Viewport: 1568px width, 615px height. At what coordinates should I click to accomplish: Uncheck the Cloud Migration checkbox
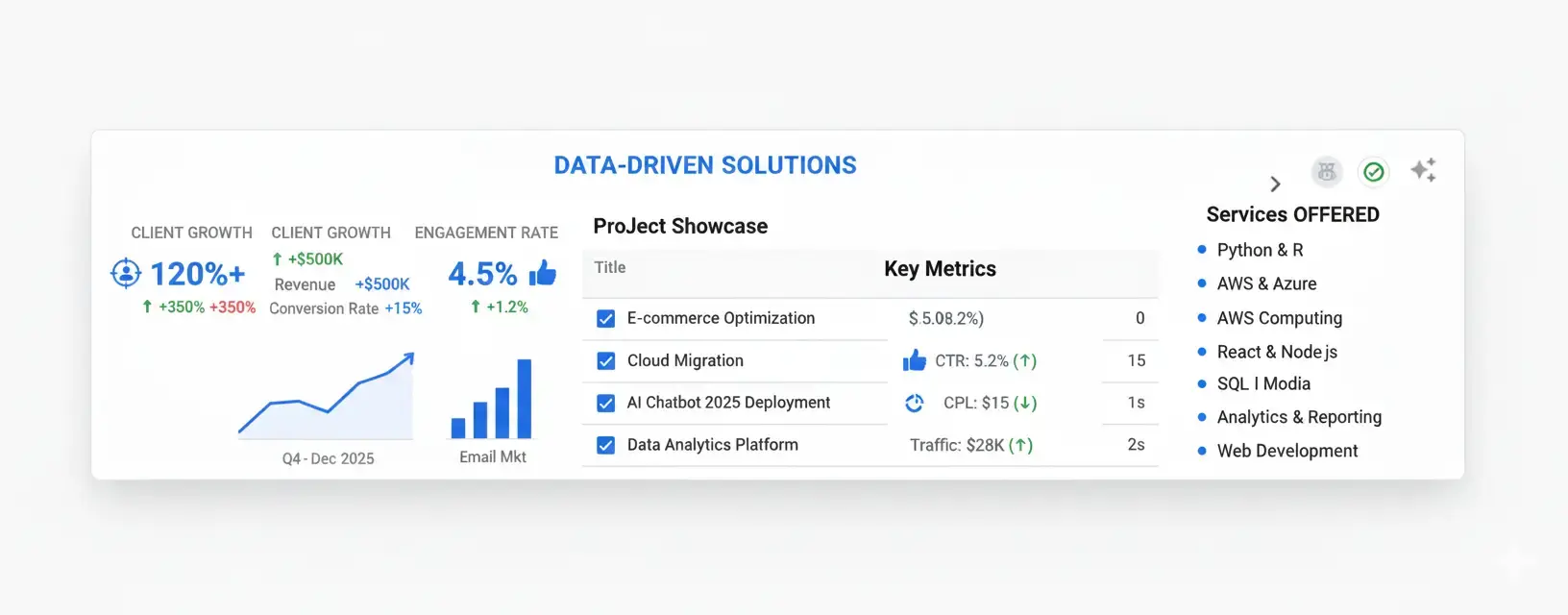(x=606, y=361)
